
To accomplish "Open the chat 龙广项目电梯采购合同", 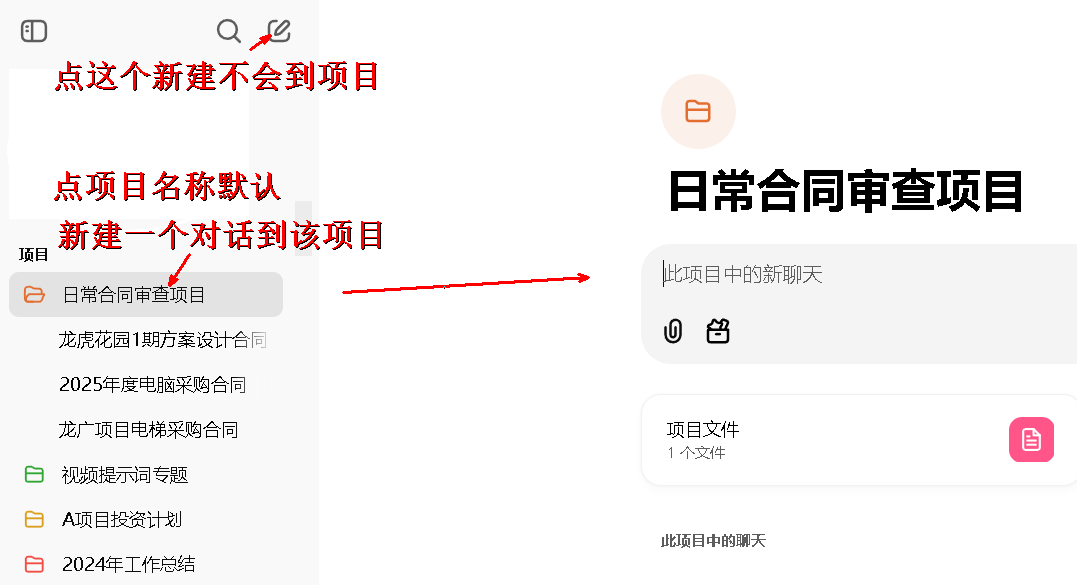I will coord(148,430).
